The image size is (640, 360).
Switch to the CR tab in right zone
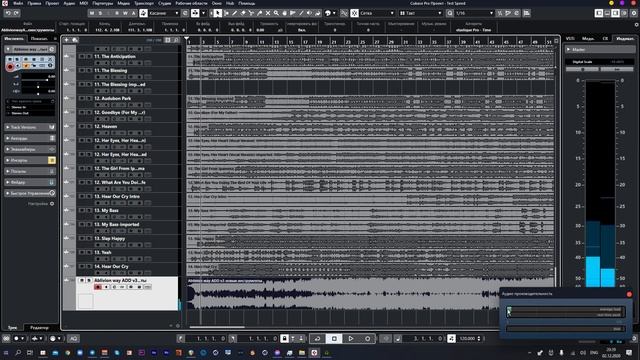pyautogui.click(x=605, y=38)
